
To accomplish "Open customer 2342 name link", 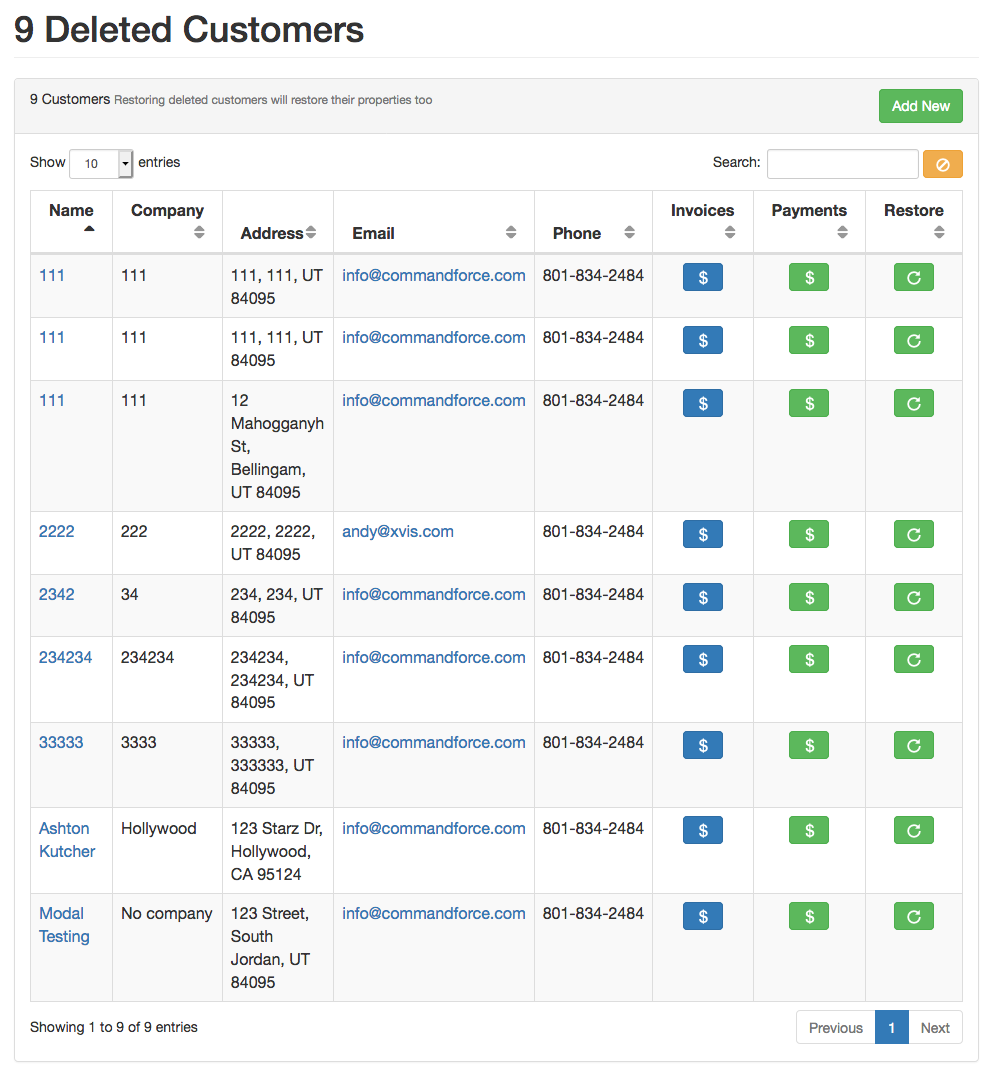I will (x=57, y=594).
